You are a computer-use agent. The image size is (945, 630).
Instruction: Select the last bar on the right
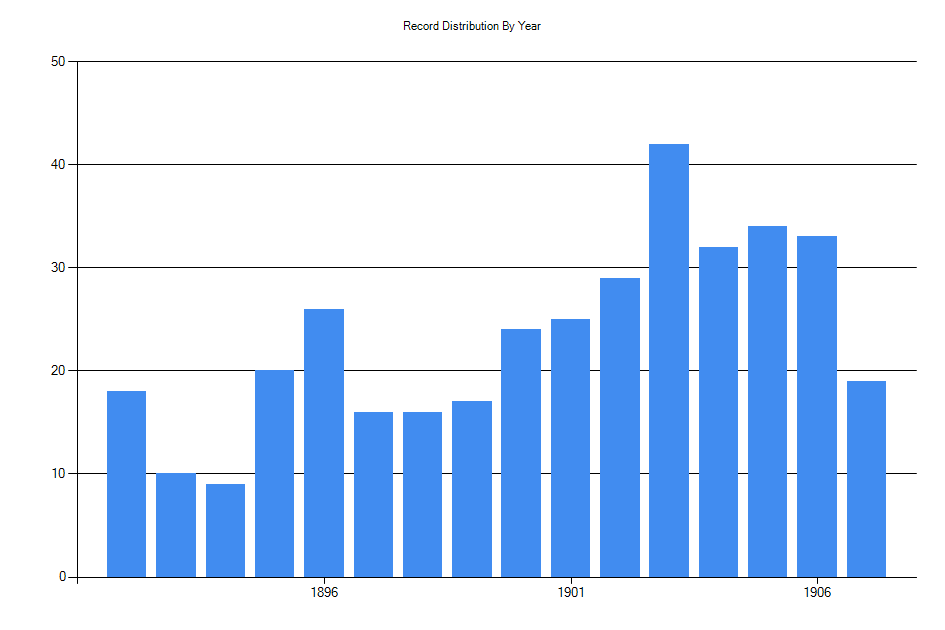[866, 479]
